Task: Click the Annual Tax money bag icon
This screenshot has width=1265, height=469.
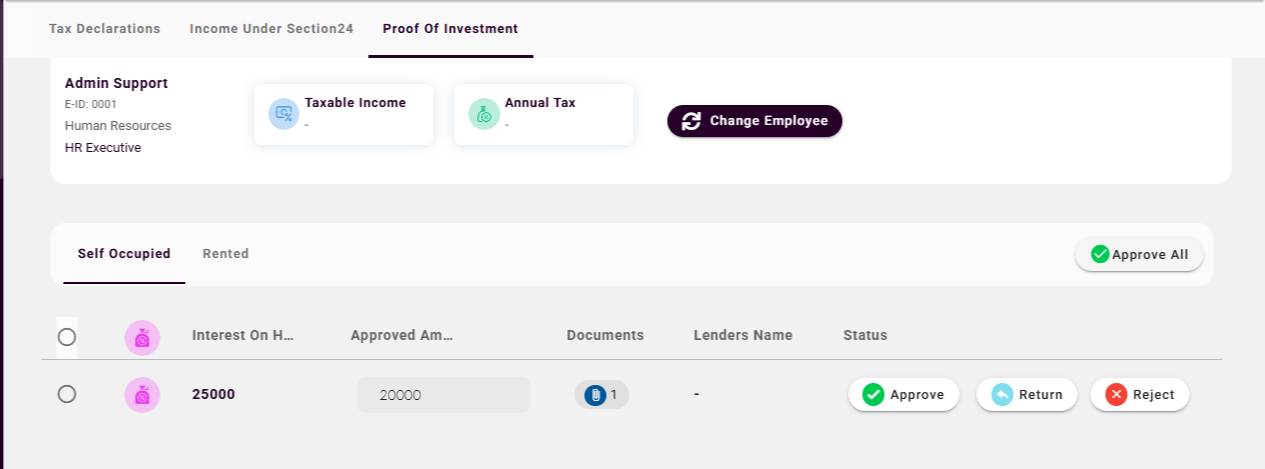Action: 484,114
